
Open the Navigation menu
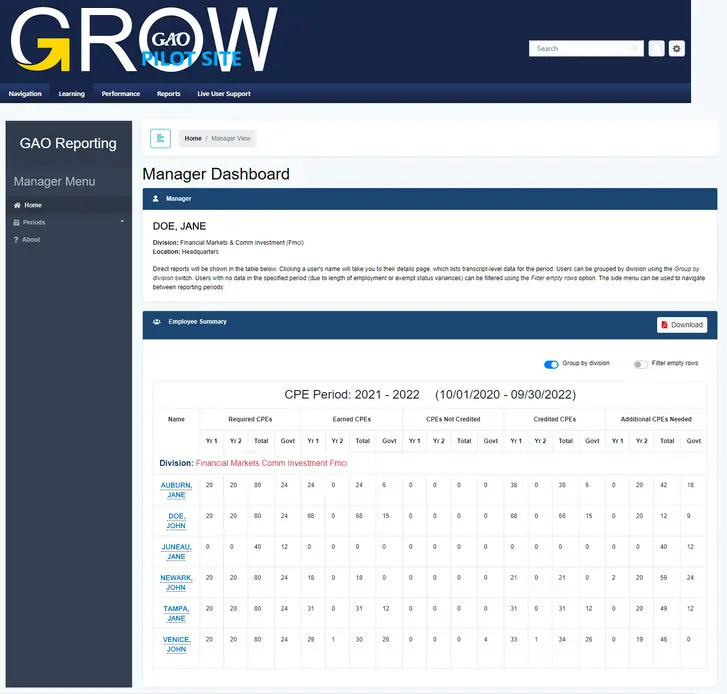[25, 94]
